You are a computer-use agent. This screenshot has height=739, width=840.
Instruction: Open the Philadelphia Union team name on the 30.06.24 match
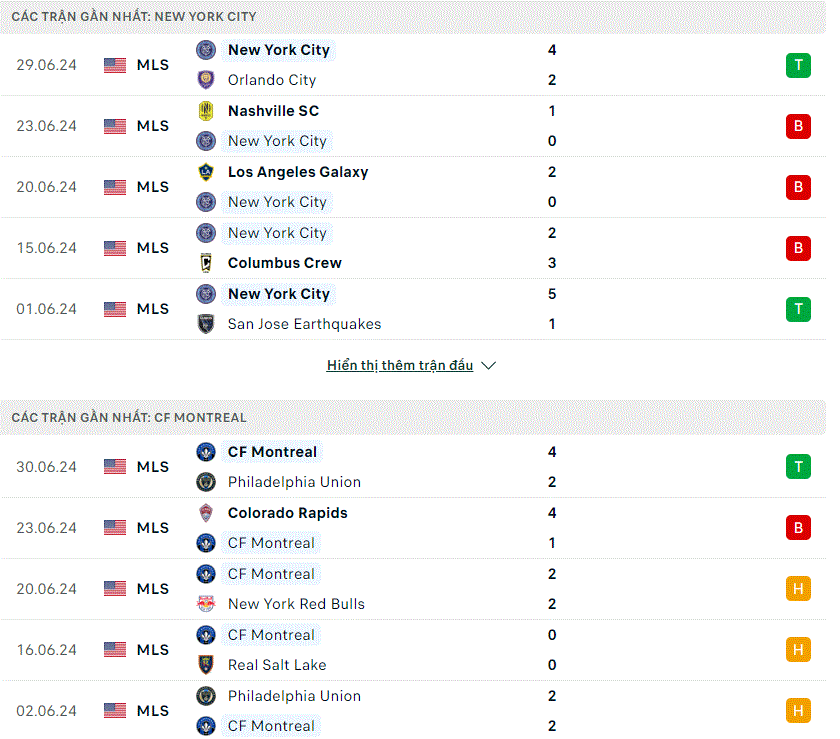[294, 482]
